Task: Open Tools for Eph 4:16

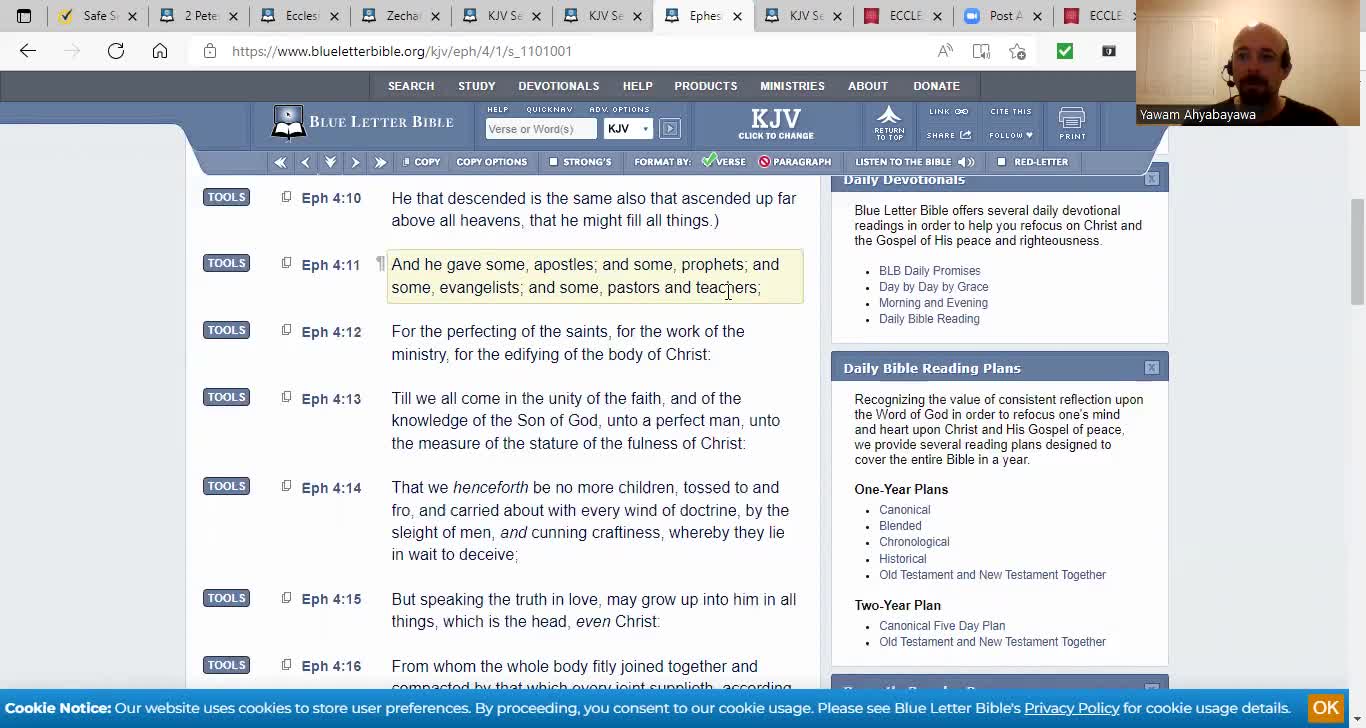Action: click(x=226, y=665)
